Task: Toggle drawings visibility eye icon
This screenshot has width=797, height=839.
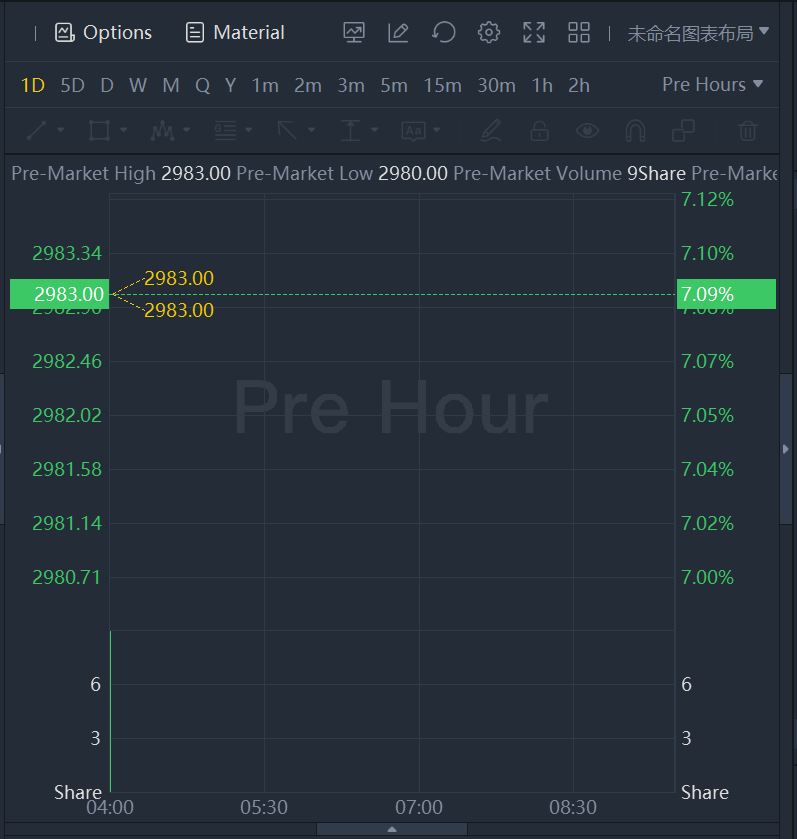Action: click(587, 130)
